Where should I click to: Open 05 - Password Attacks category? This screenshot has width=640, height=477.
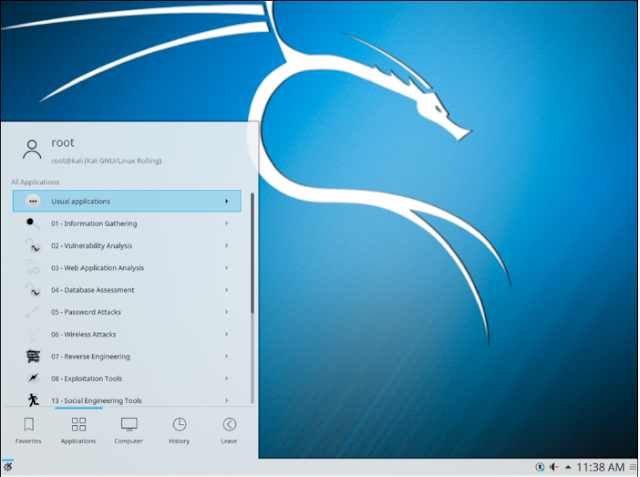click(127, 312)
